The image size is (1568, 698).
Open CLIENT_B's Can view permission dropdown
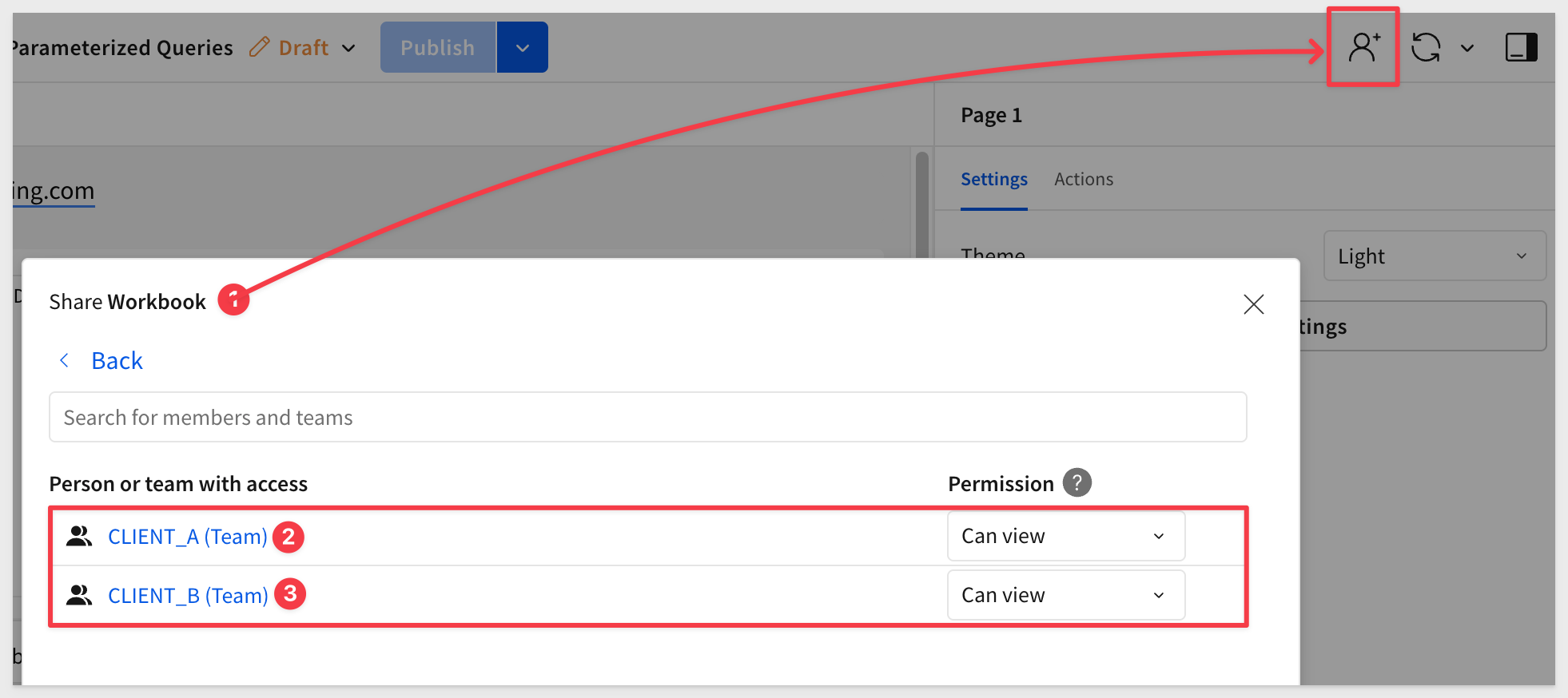coord(1065,596)
